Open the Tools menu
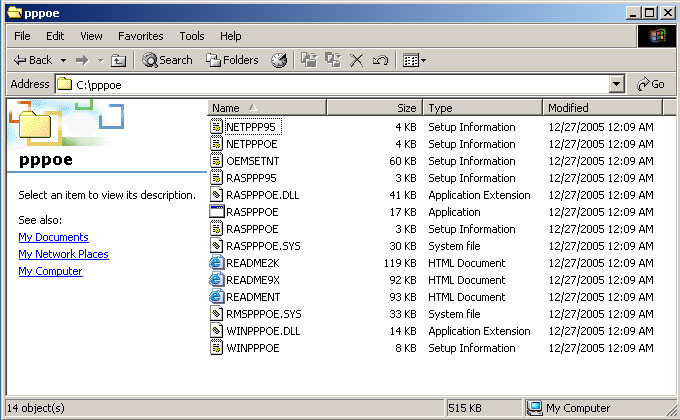Screen dimensions: 680x420 coord(192,36)
